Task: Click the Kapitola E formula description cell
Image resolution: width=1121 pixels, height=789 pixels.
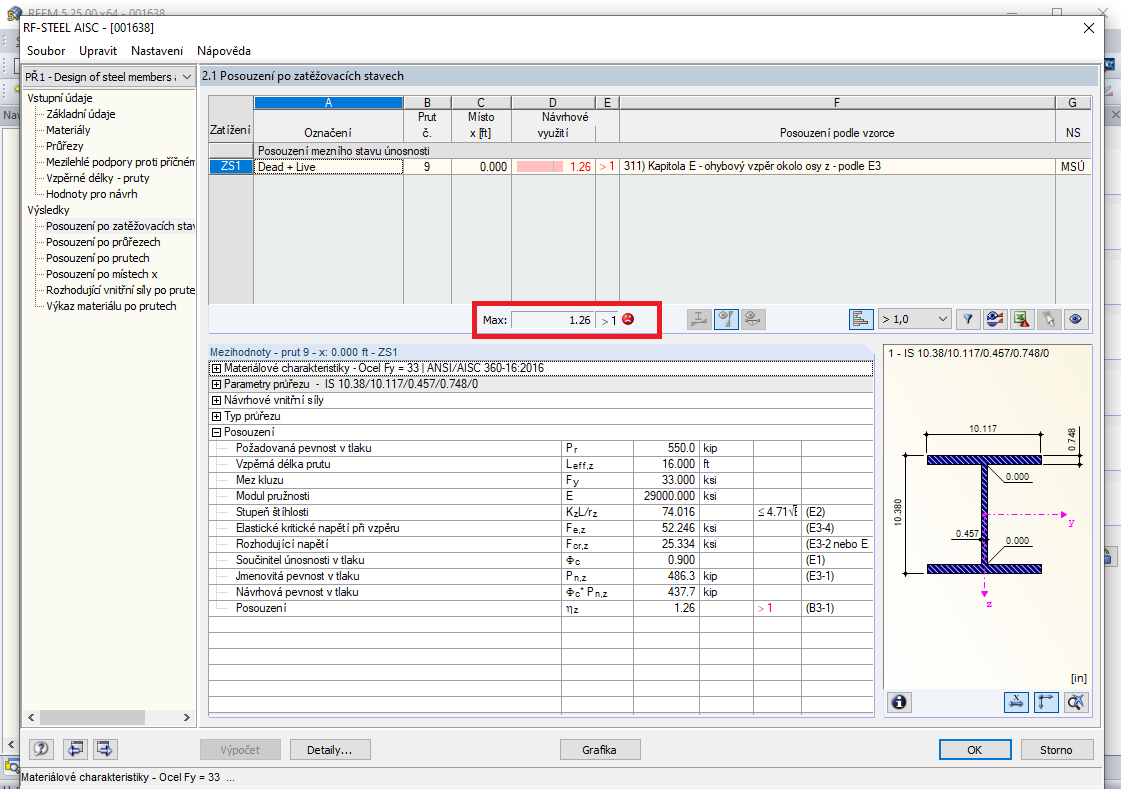Action: point(836,167)
